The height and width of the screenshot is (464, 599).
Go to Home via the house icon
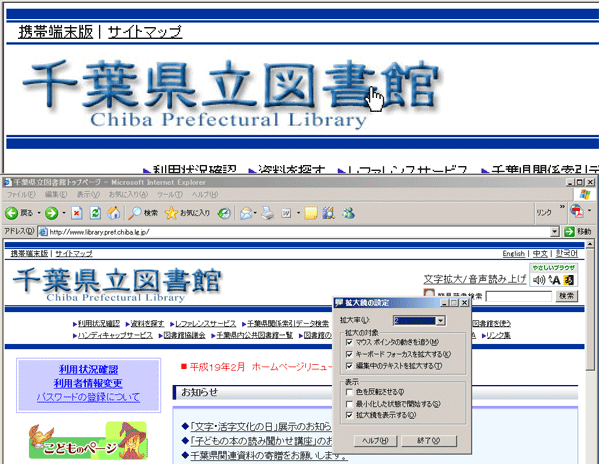[x=113, y=213]
